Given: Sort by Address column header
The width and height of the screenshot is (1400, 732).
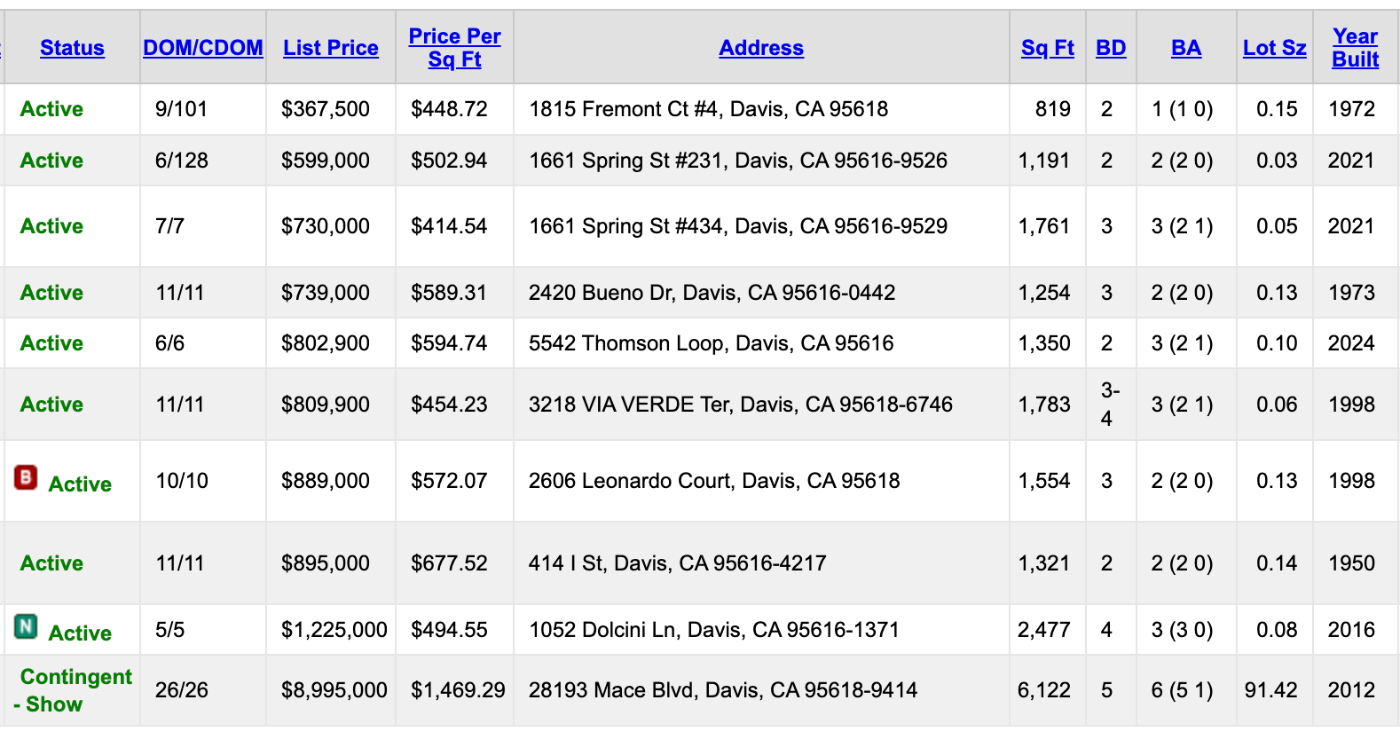Looking at the screenshot, I should (x=761, y=48).
